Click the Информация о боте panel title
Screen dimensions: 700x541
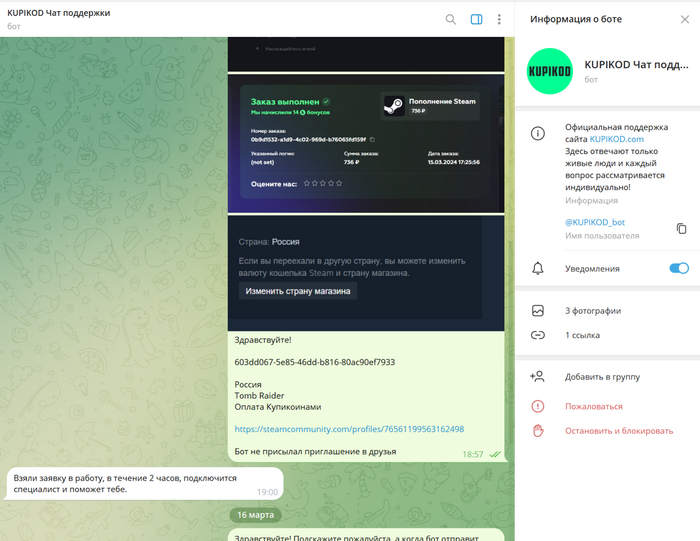[x=576, y=19]
